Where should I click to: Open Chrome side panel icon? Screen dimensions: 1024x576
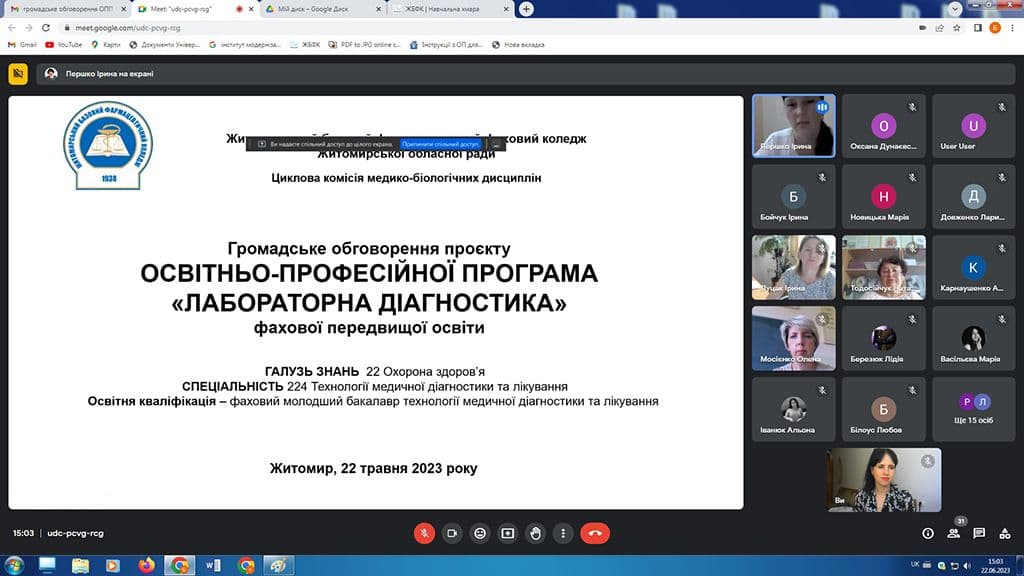[x=978, y=28]
